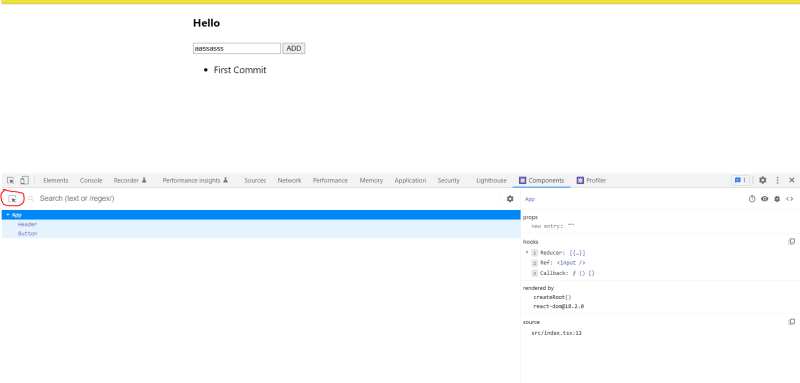
Task: Open Components view settings gear
Action: click(x=510, y=199)
